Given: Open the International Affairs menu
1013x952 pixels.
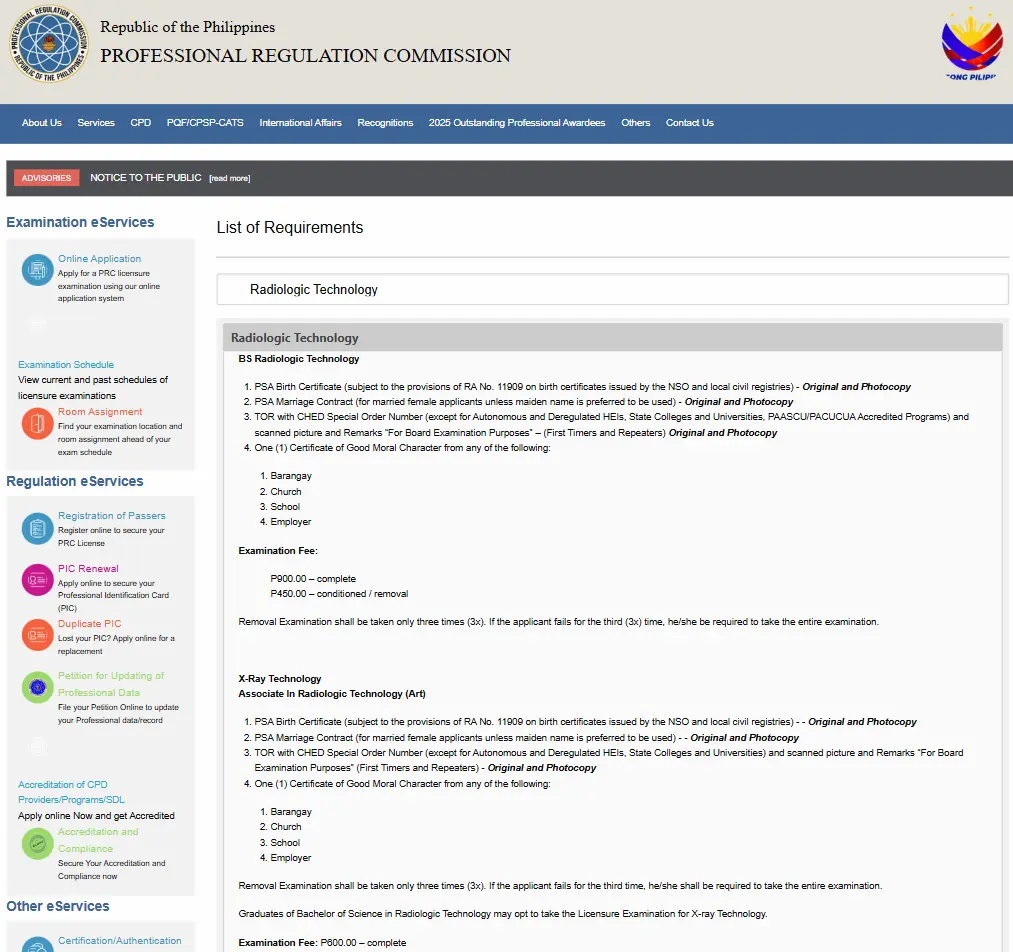Looking at the screenshot, I should tap(300, 123).
